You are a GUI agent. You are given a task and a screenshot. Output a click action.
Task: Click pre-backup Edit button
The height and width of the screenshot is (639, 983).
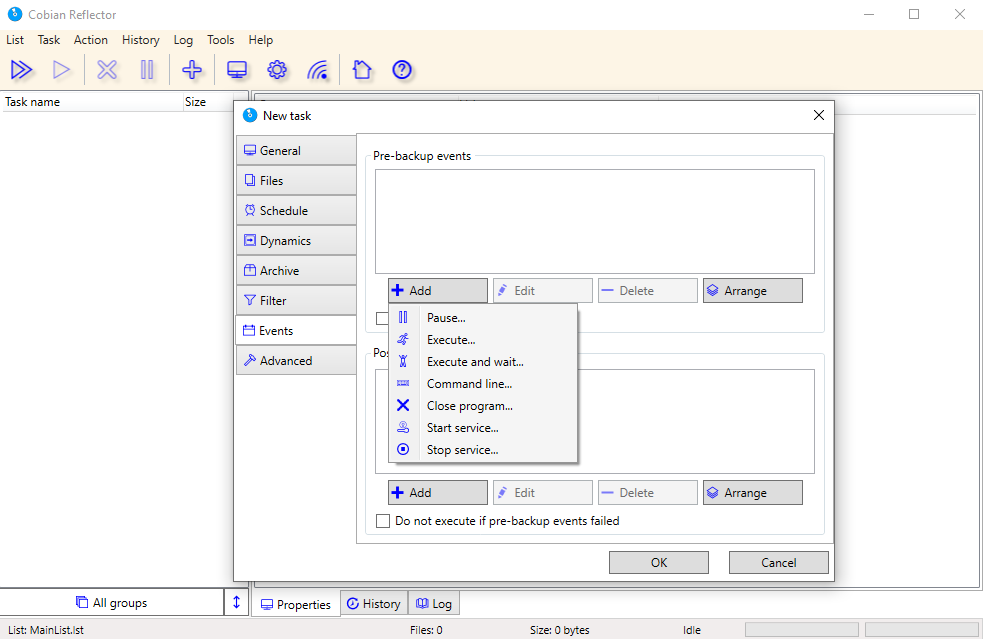(x=543, y=290)
